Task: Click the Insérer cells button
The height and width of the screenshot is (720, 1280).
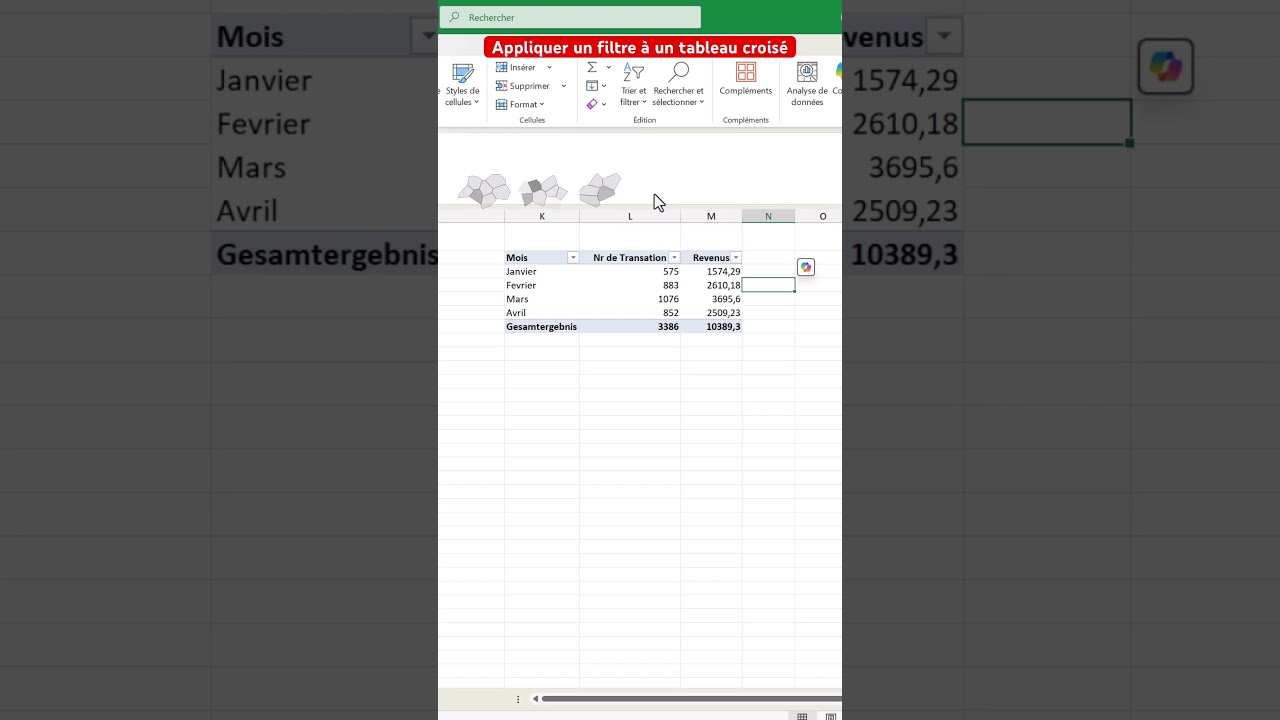Action: point(516,68)
